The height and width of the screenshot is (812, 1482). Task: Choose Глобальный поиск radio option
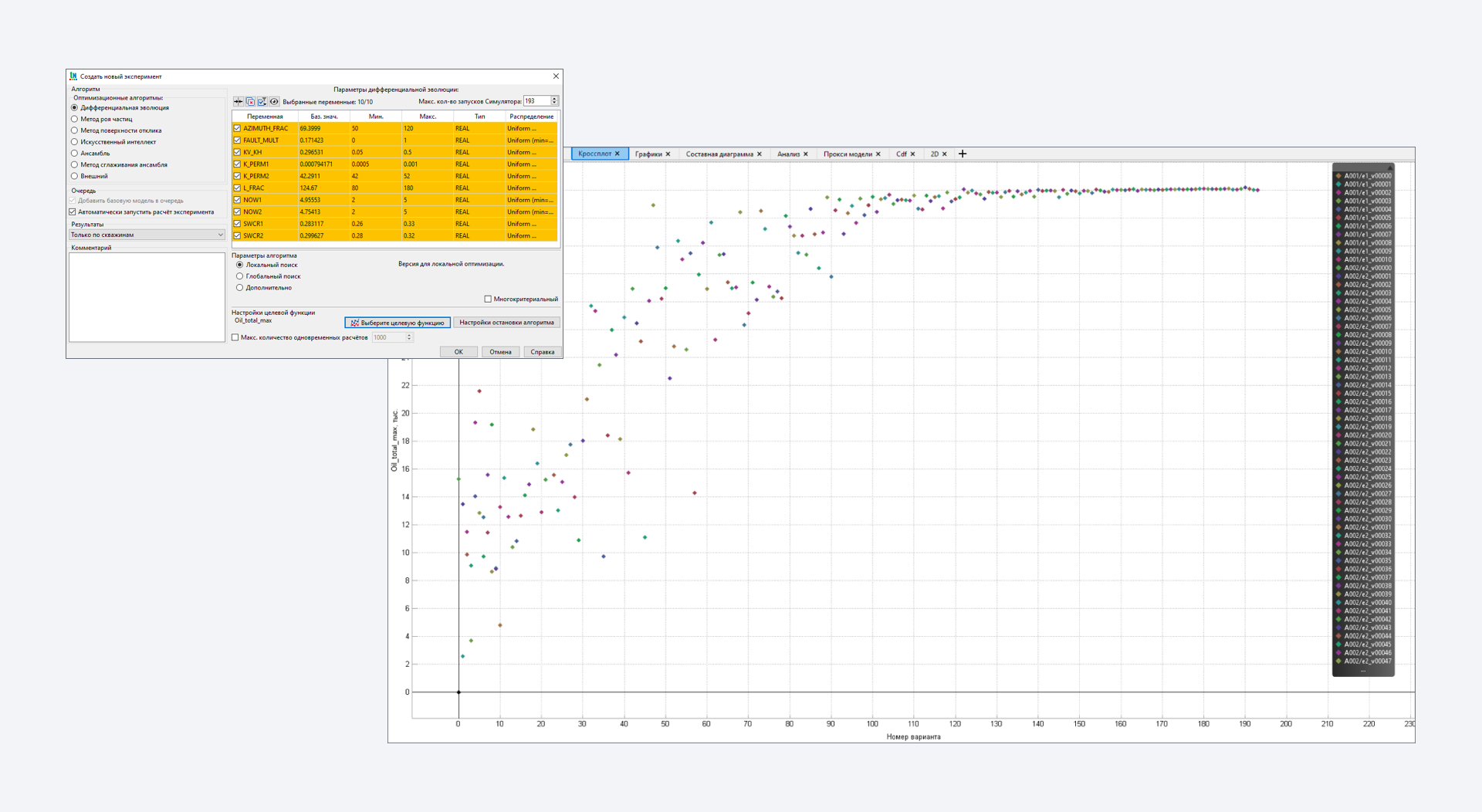pos(240,276)
